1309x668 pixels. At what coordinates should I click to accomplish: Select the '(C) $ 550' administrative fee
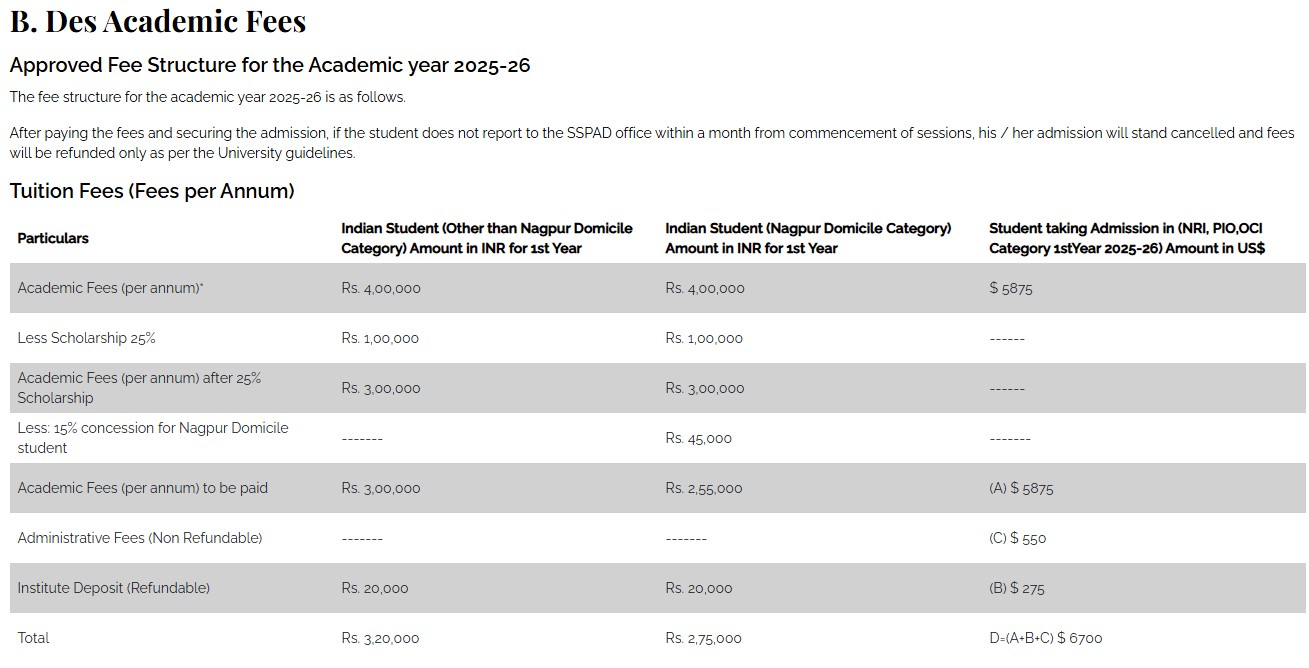(x=1017, y=538)
